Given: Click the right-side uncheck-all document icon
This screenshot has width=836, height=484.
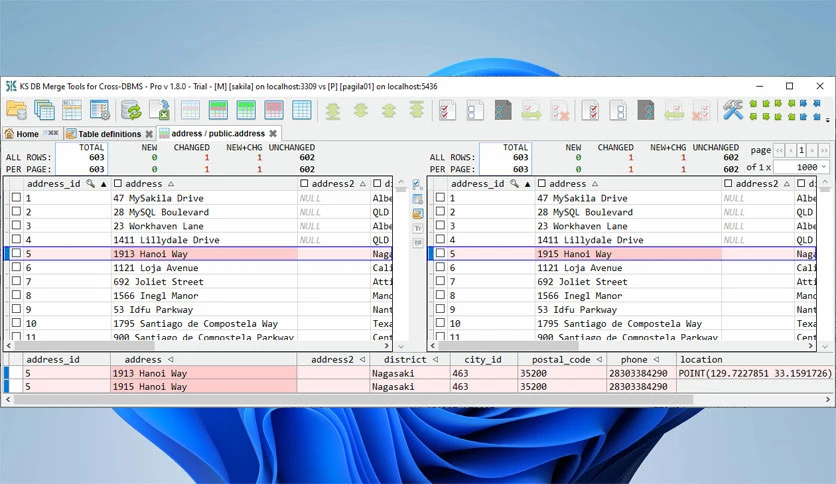Looking at the screenshot, I should pyautogui.click(x=618, y=110).
